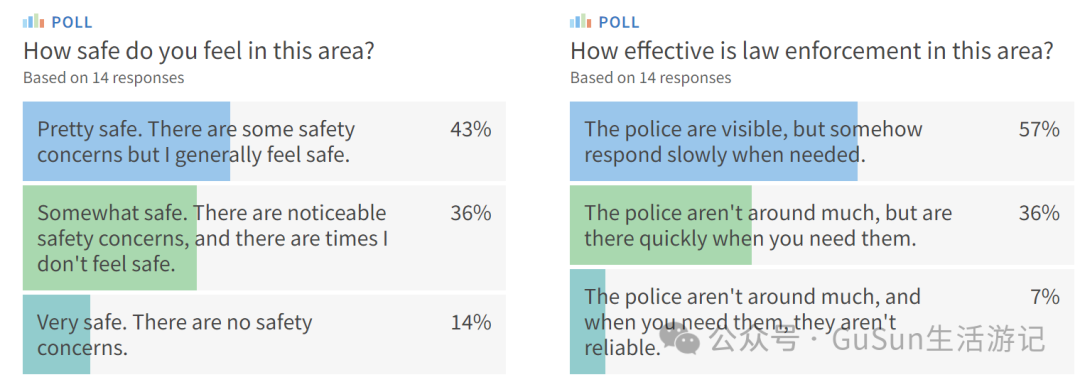Choose 'police are there quickly when needed' option

point(822,225)
